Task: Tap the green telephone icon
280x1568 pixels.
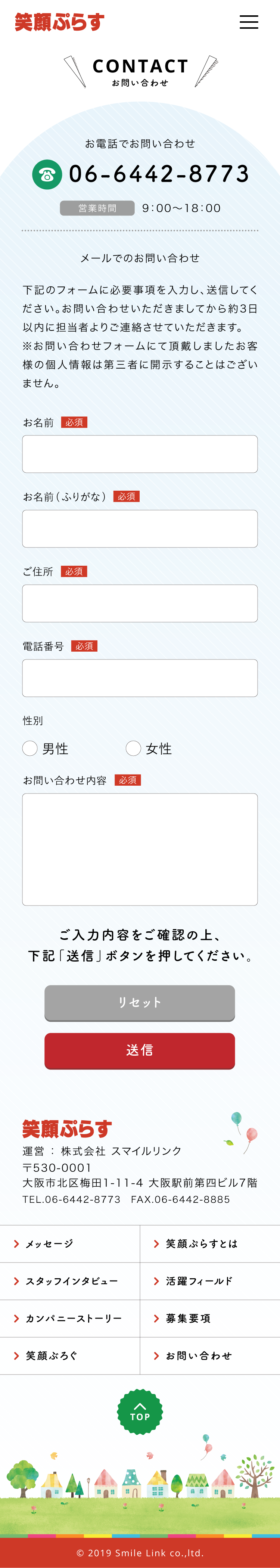Action: point(47,175)
